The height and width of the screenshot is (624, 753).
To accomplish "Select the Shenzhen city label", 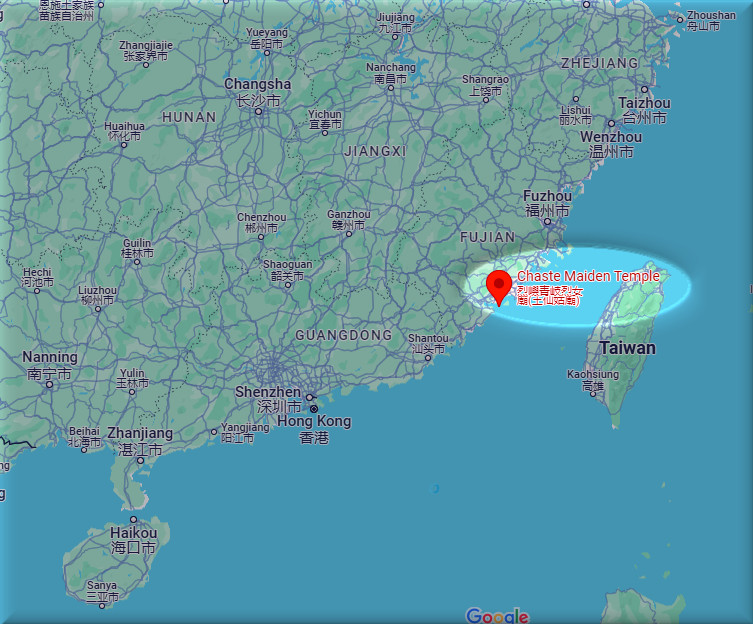I will point(267,392).
